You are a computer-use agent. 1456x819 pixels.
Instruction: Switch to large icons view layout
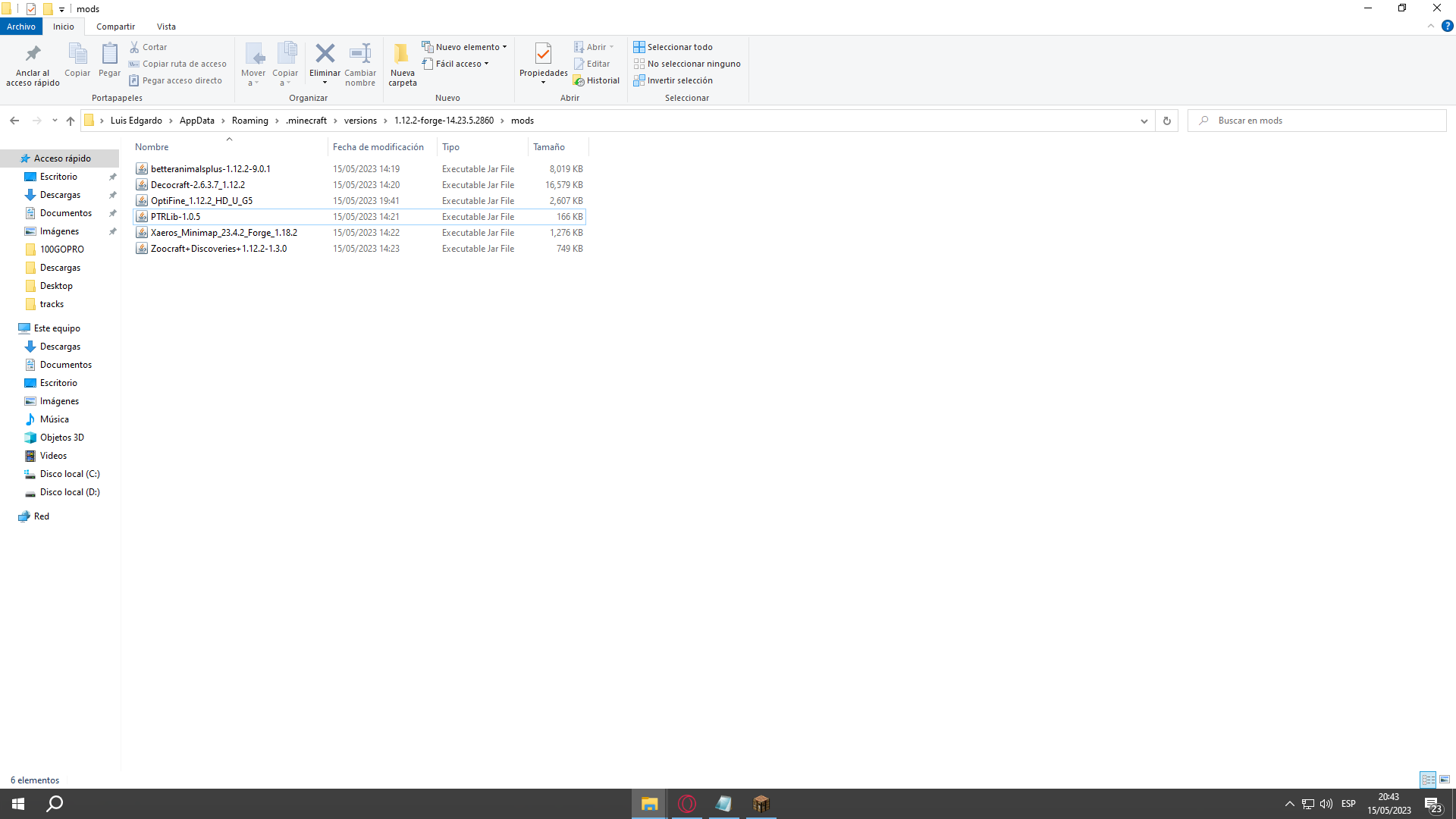pyautogui.click(x=1445, y=780)
